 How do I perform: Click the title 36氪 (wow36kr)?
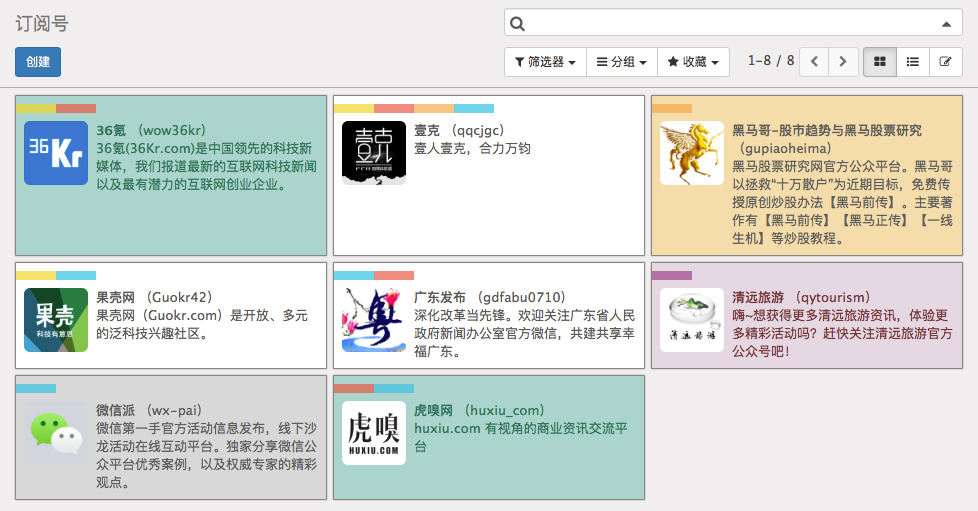[x=151, y=130]
